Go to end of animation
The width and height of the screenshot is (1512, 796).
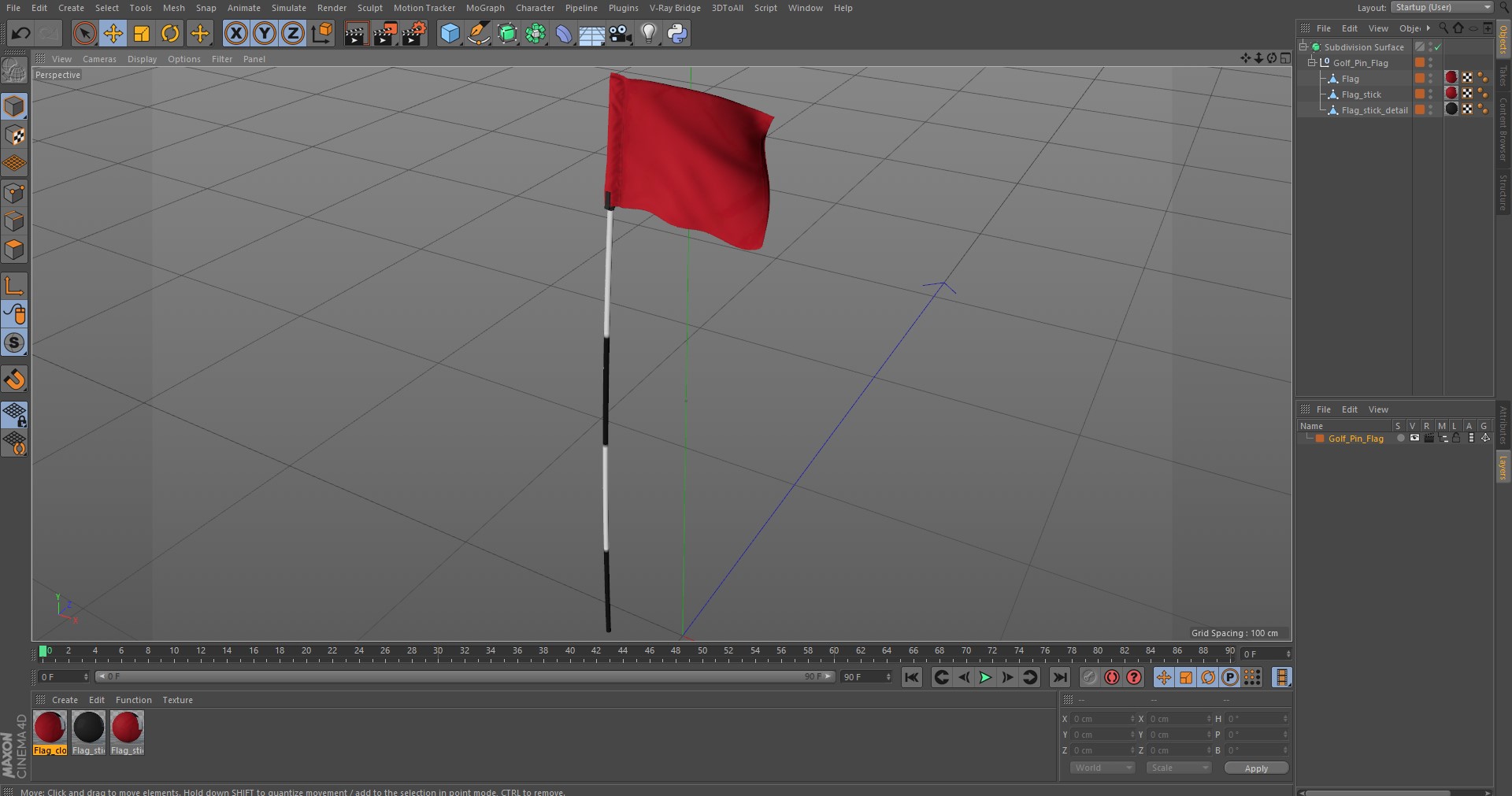[x=1060, y=677]
